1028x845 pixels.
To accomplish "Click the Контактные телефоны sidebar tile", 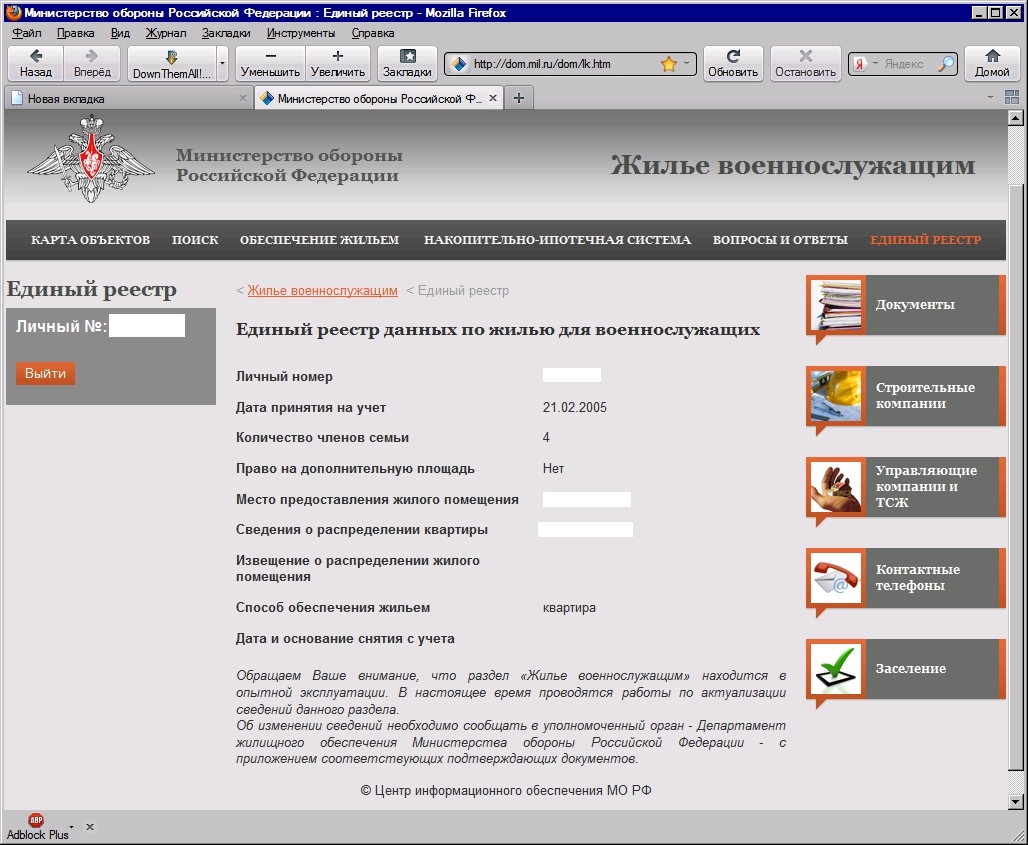I will pyautogui.click(x=905, y=578).
